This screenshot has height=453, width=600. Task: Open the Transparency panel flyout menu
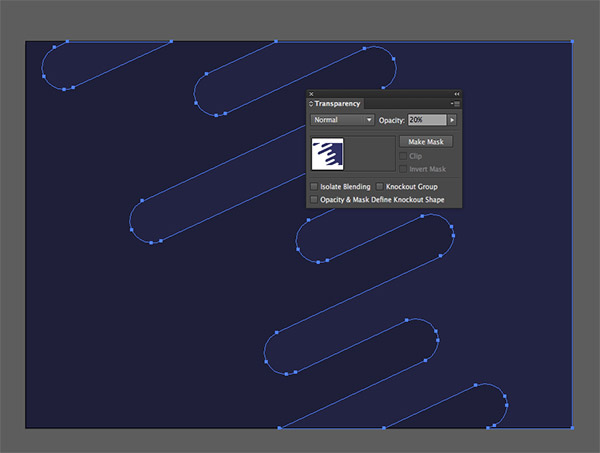455,104
